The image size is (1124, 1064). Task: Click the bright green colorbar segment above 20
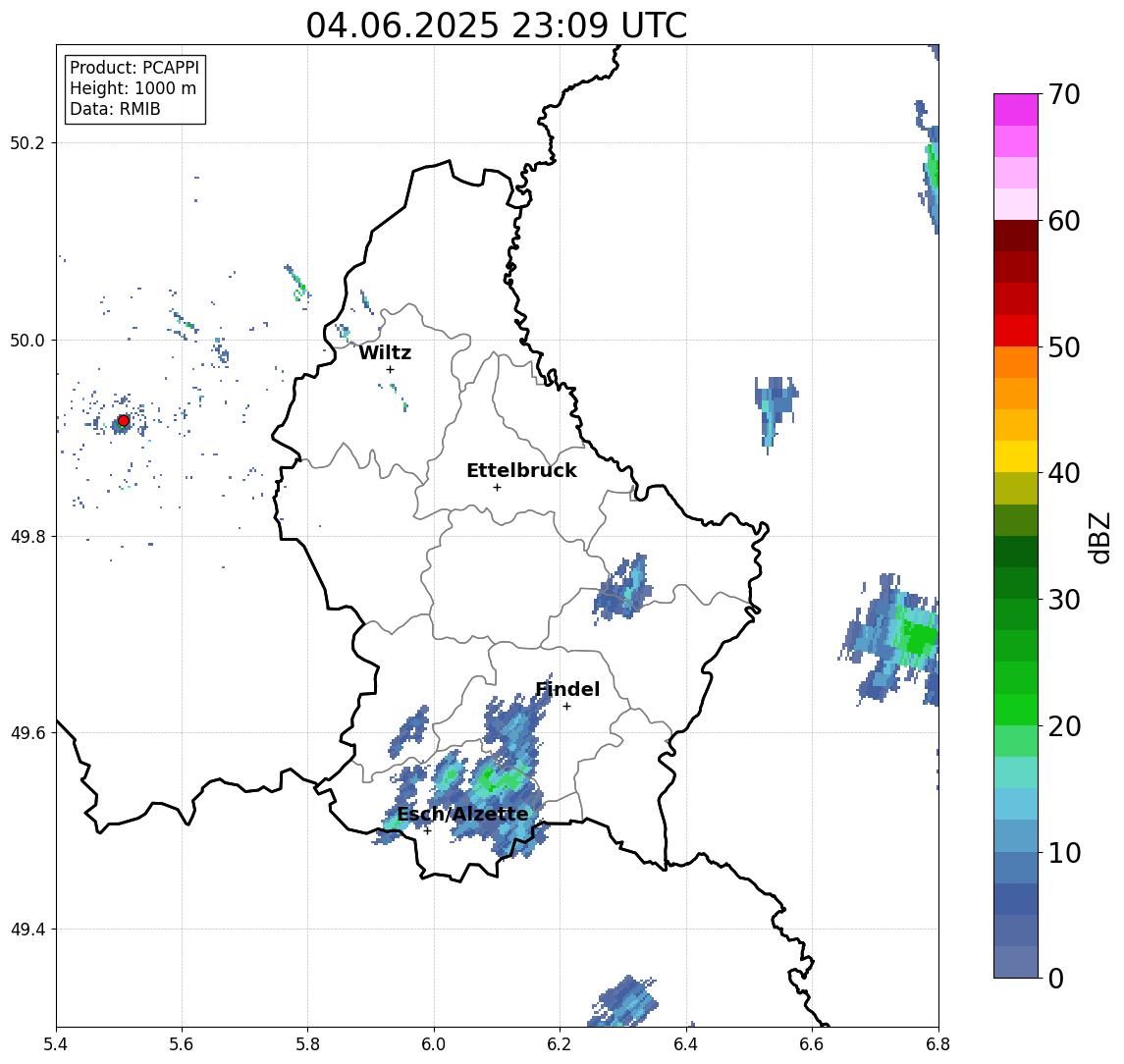tap(1016, 709)
